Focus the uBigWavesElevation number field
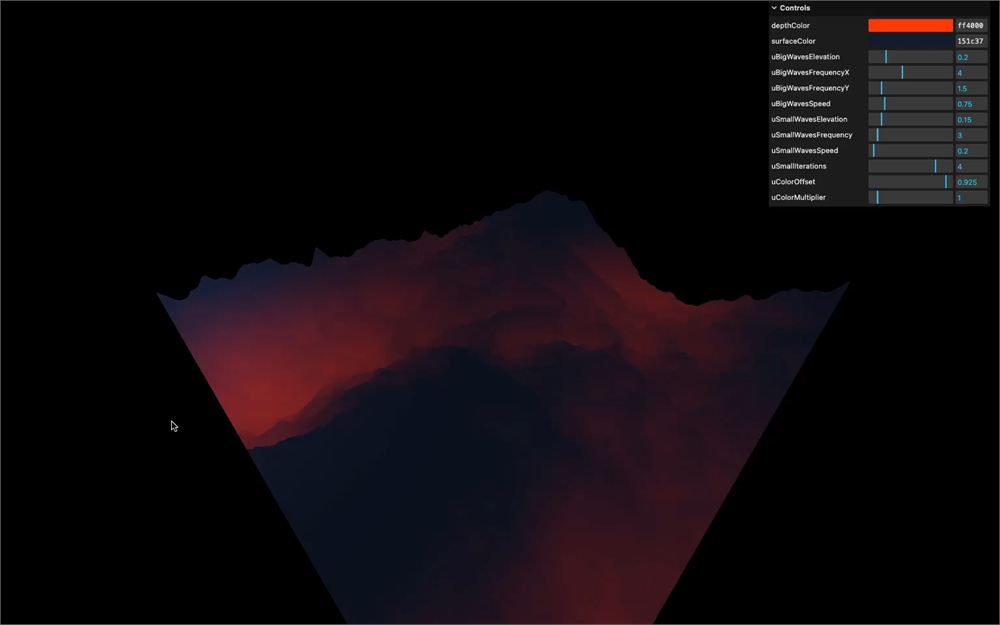This screenshot has height=625, width=1000. click(971, 57)
